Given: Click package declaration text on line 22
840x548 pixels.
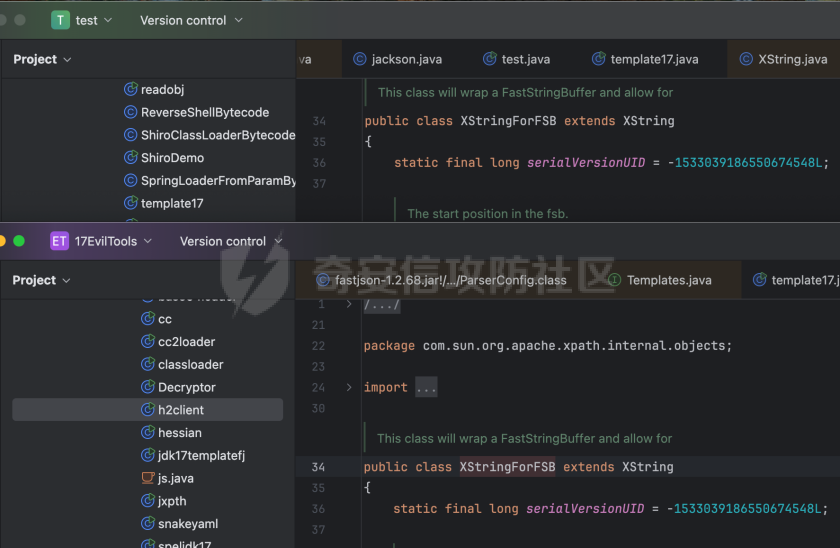Looking at the screenshot, I should [548, 346].
